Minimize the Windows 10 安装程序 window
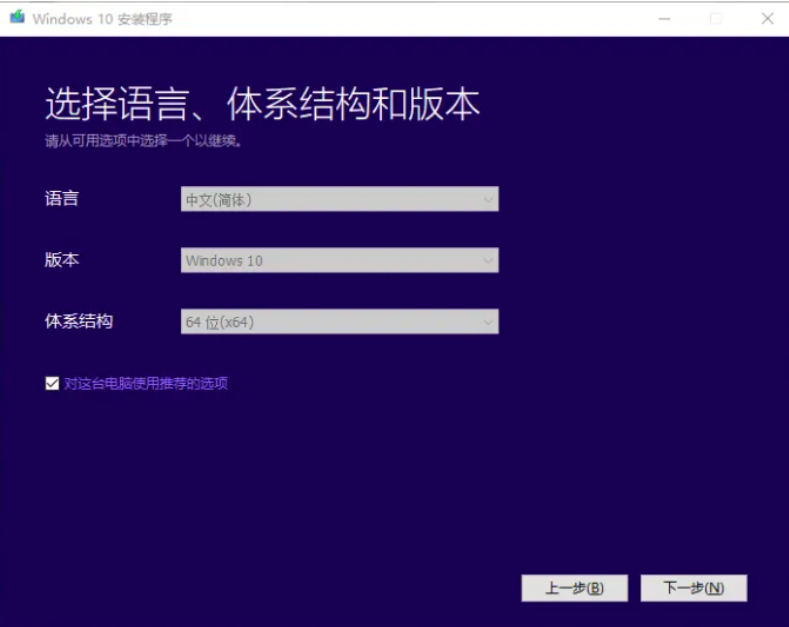Screen dimensions: 789x627 tap(664, 18)
